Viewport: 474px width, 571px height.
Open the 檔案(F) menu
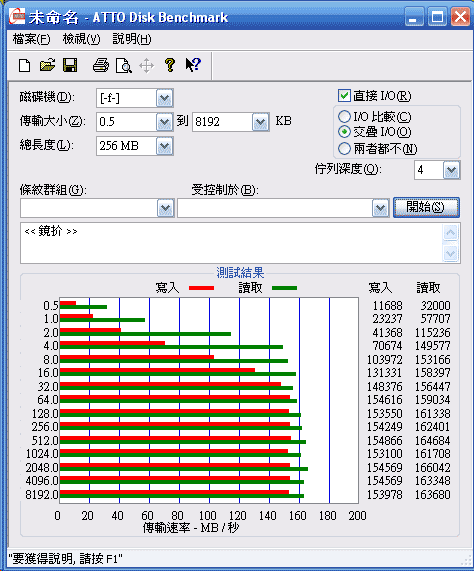31,39
